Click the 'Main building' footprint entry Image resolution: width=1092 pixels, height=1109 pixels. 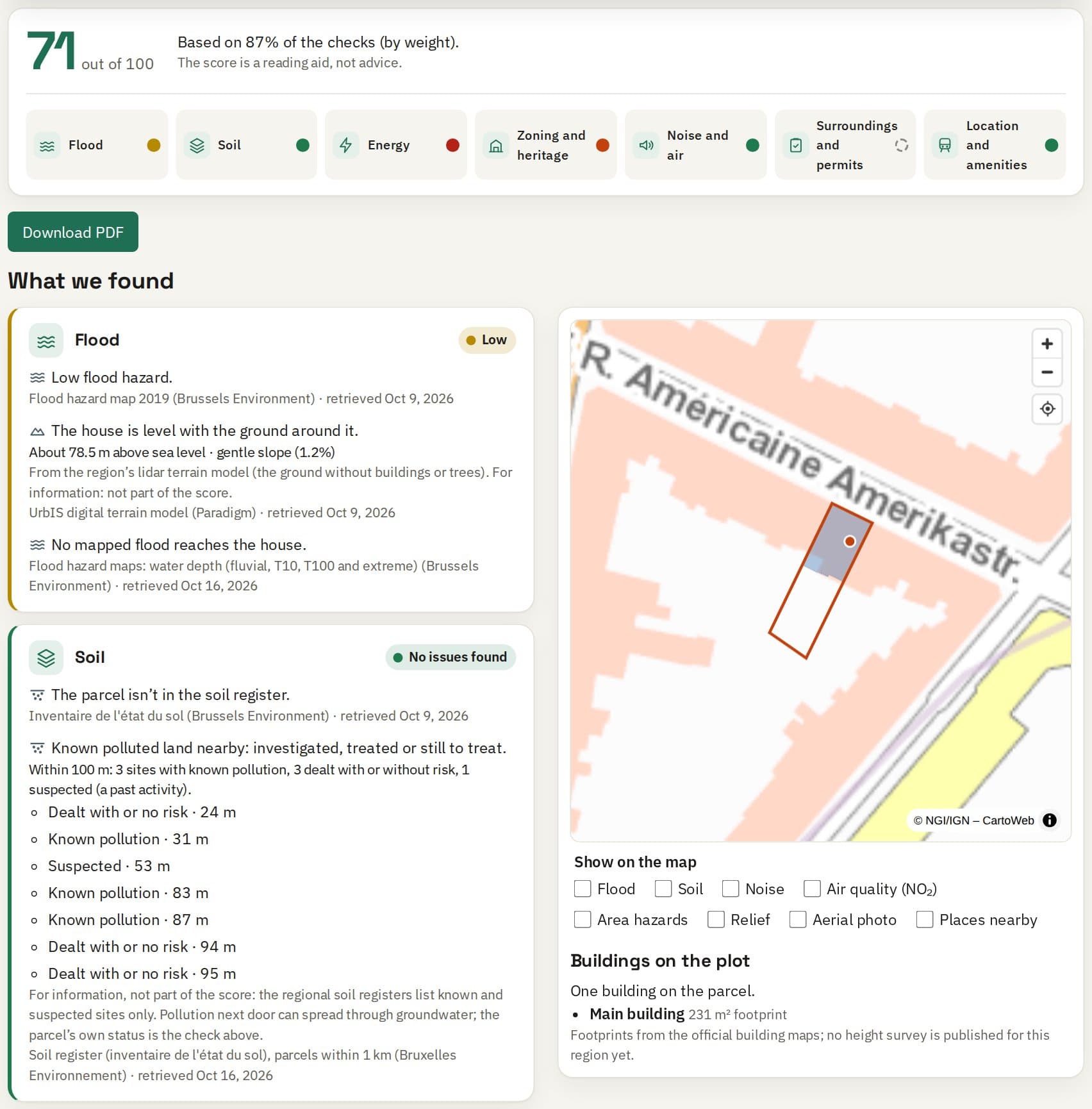(x=688, y=1014)
